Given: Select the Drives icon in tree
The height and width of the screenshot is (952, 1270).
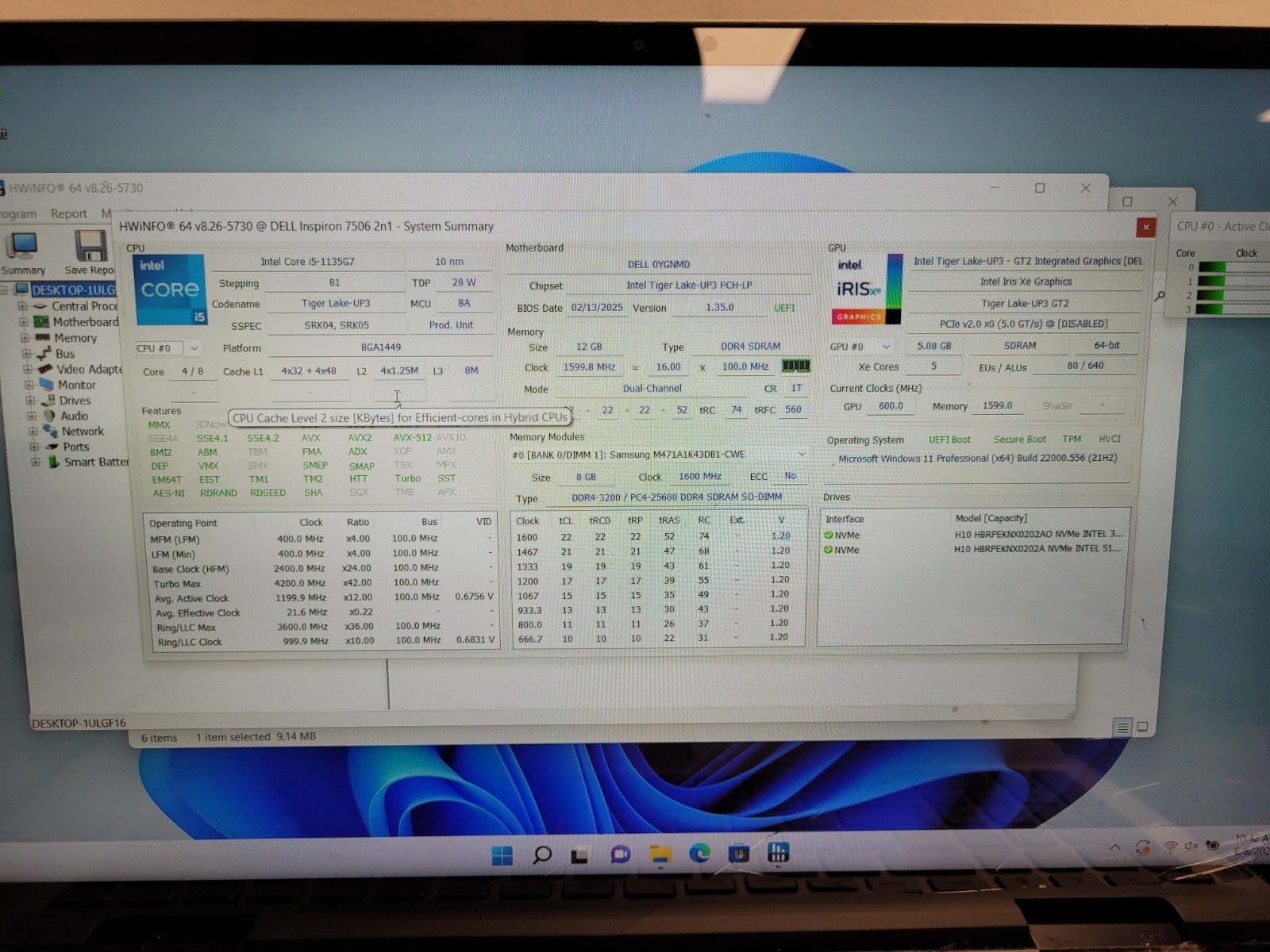Looking at the screenshot, I should (48, 401).
